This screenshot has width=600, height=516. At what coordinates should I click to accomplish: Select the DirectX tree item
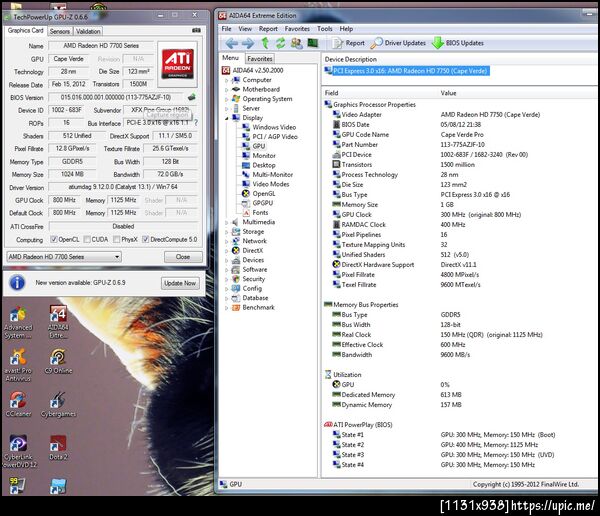click(248, 250)
